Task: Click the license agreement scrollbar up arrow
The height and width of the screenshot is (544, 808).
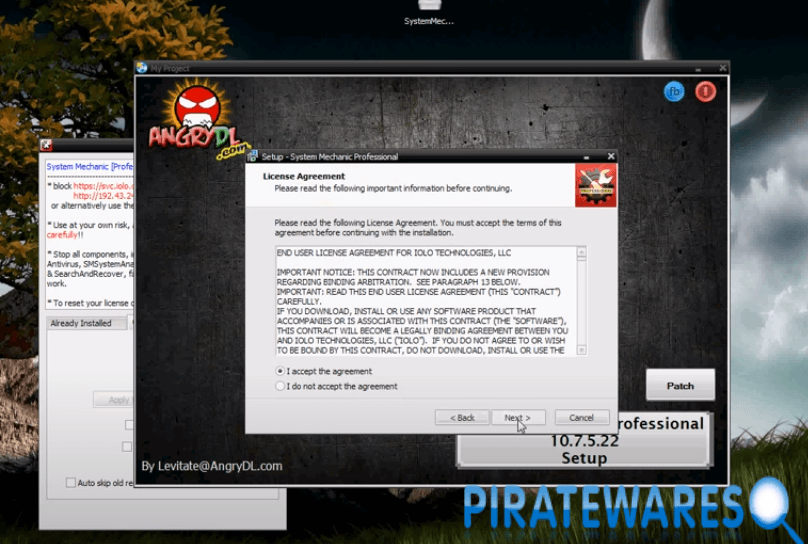Action: coord(582,252)
